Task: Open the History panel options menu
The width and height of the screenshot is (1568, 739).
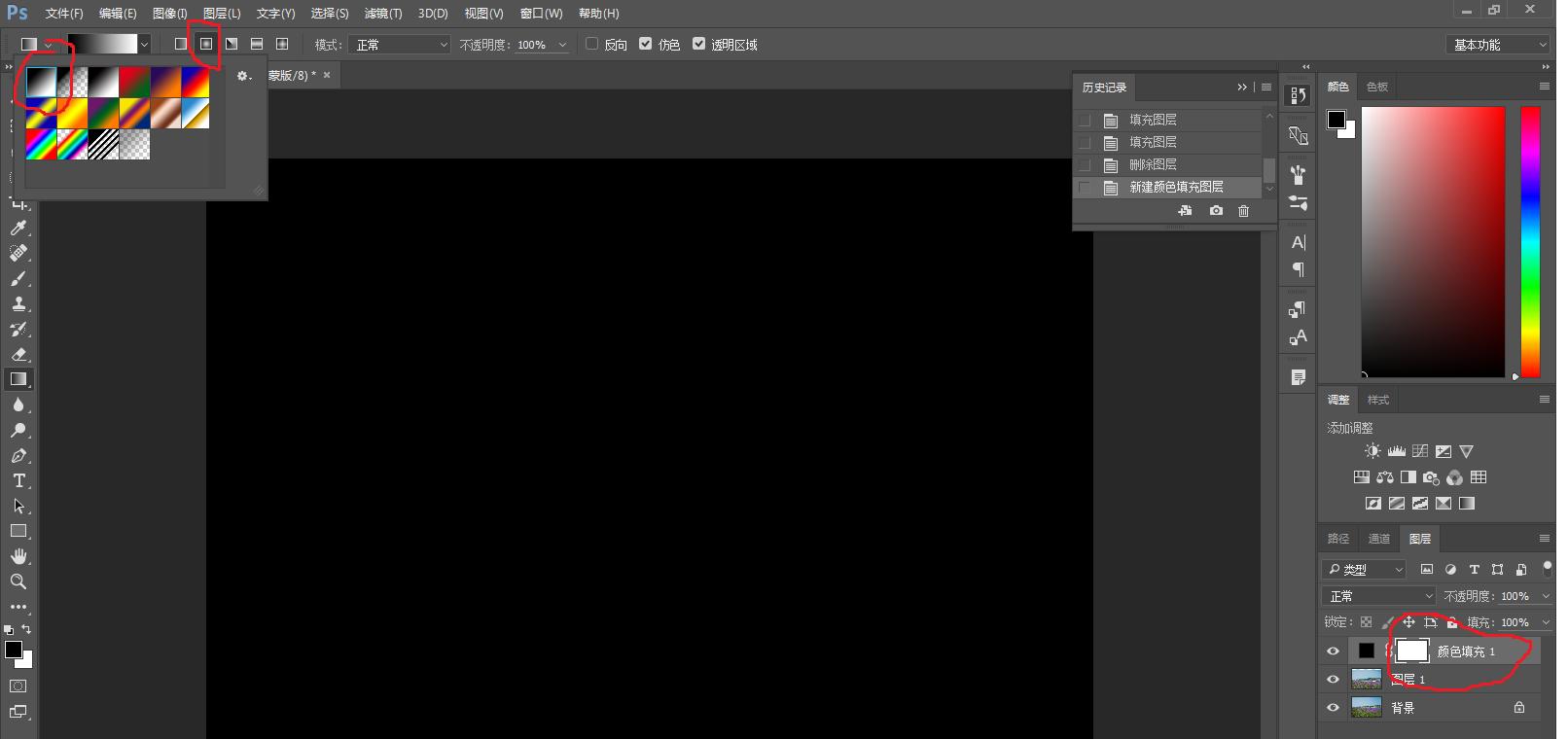Action: click(x=1266, y=88)
